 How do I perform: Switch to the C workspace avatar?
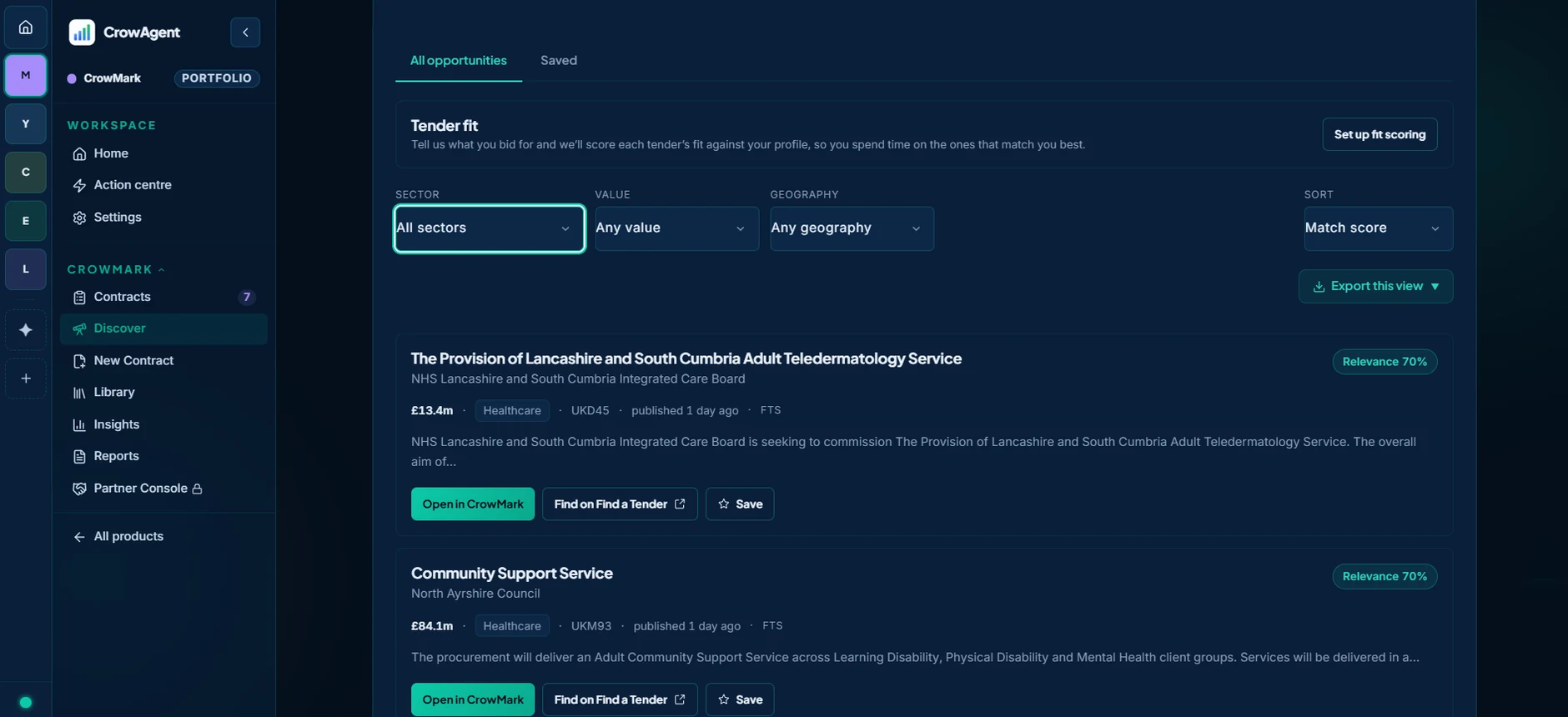click(26, 173)
